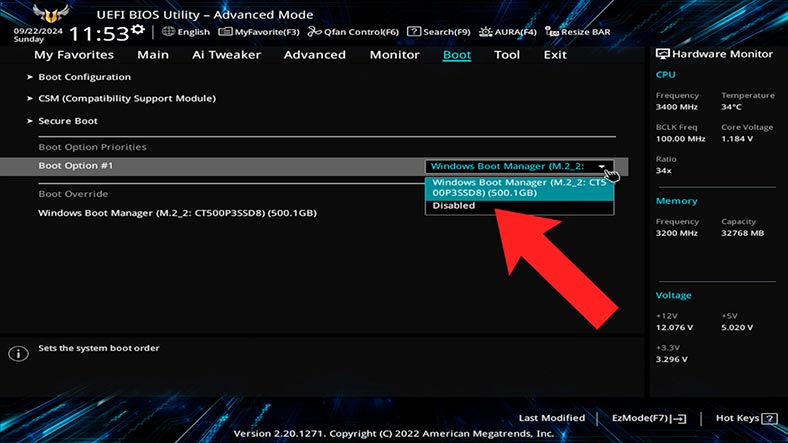The image size is (788, 443).
Task: Choose Windows Boot Manager in dropdown list
Action: [x=519, y=188]
